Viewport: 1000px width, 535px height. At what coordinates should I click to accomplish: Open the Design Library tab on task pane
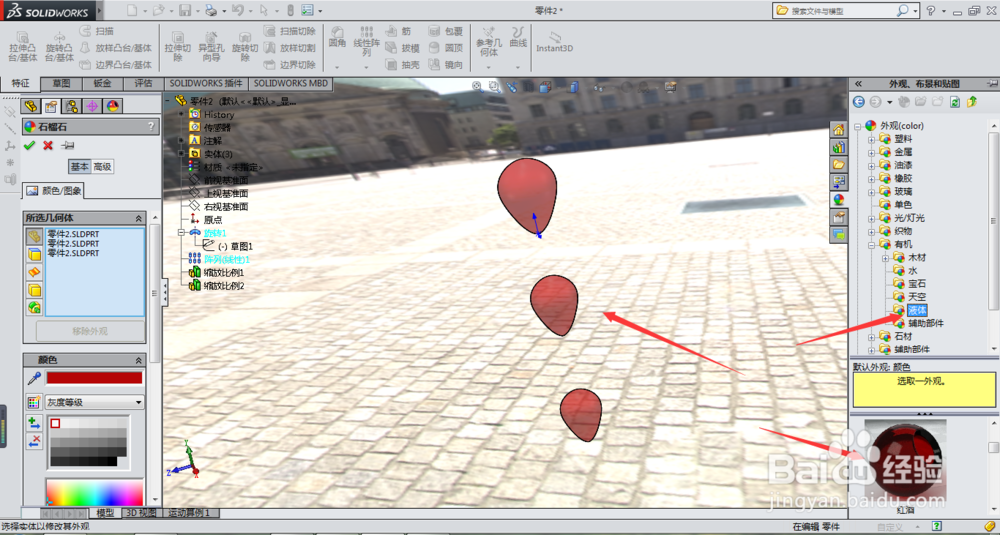(839, 147)
